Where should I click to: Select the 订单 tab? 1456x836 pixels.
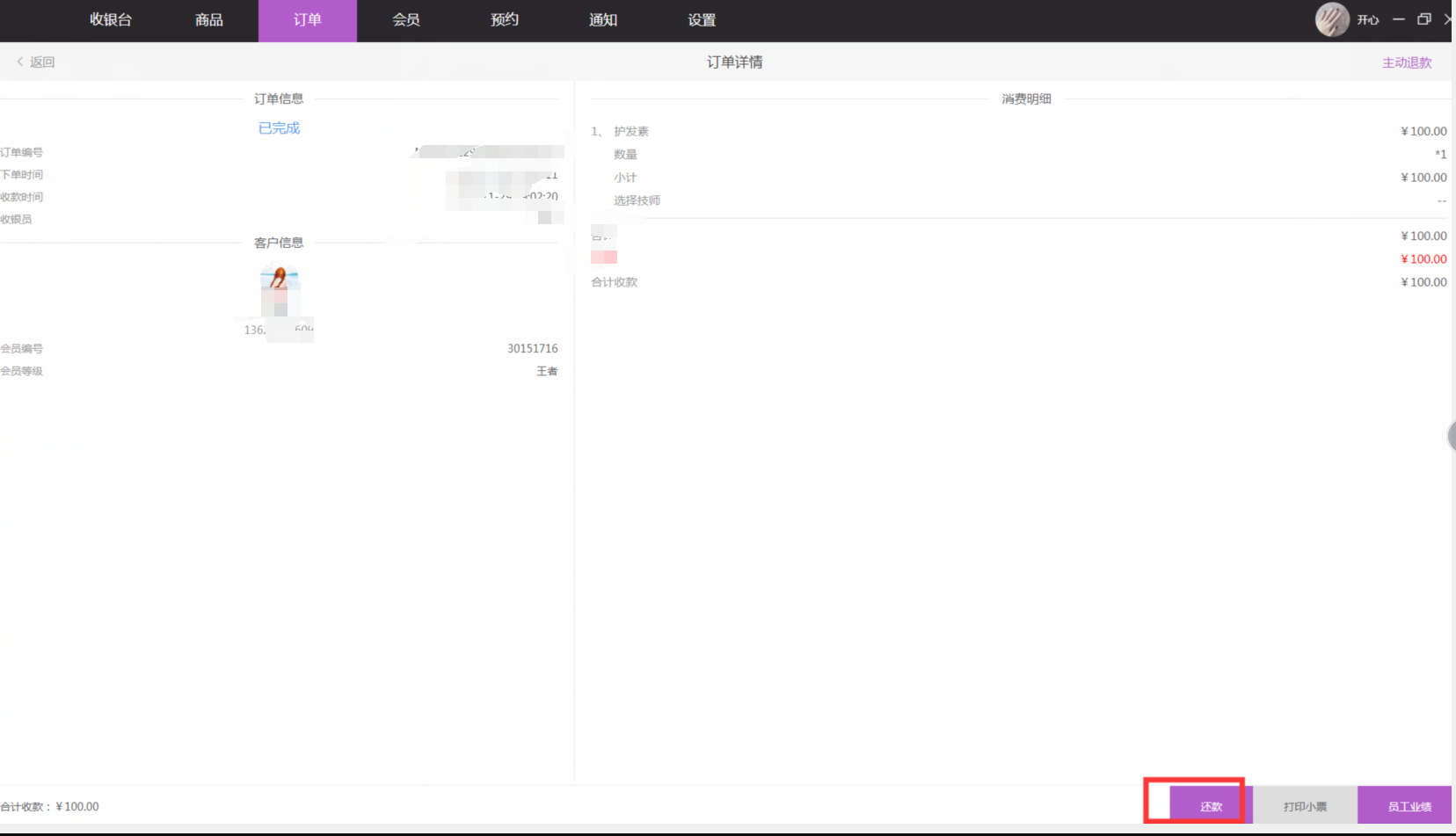click(308, 20)
